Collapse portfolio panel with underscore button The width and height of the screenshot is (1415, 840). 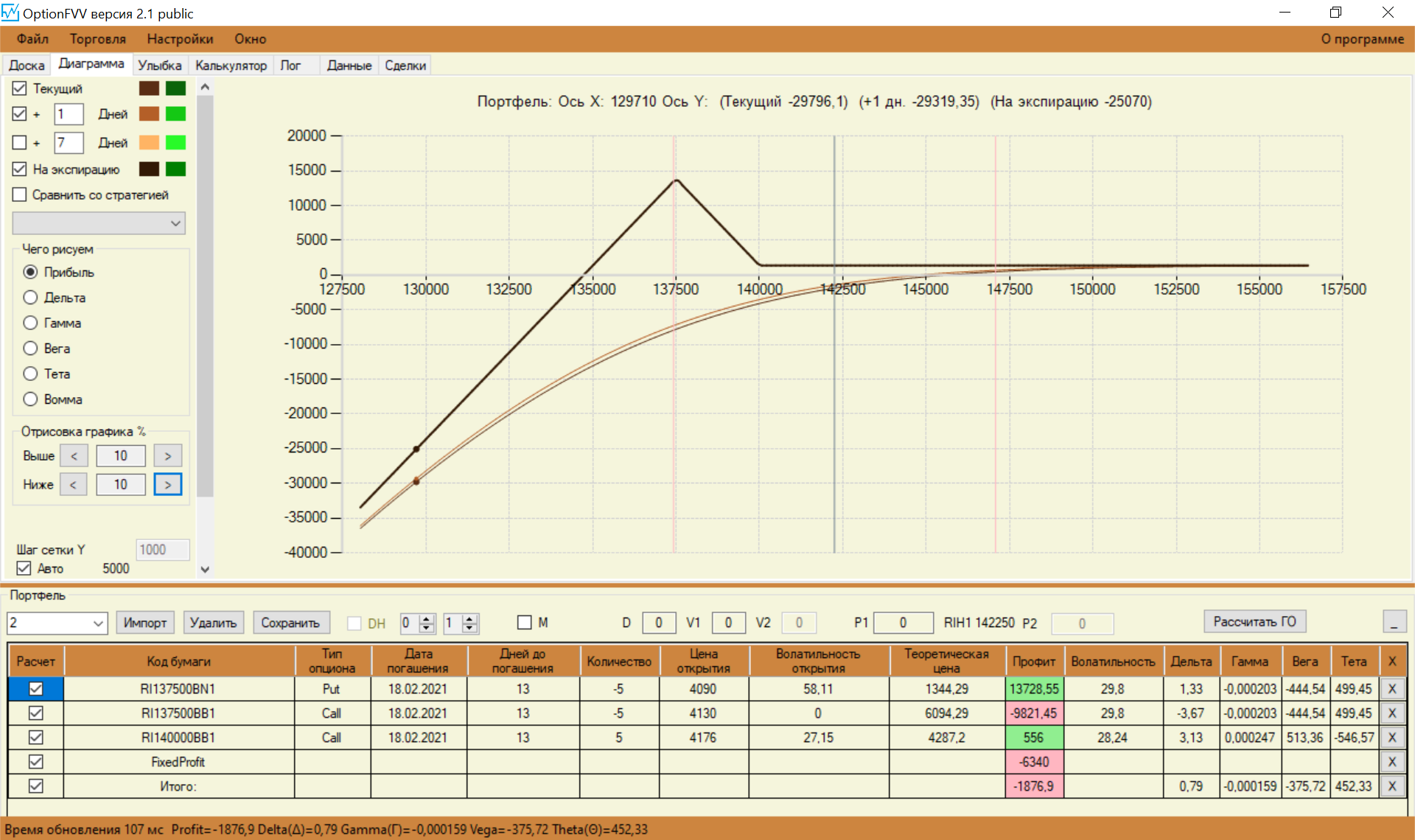click(1394, 623)
